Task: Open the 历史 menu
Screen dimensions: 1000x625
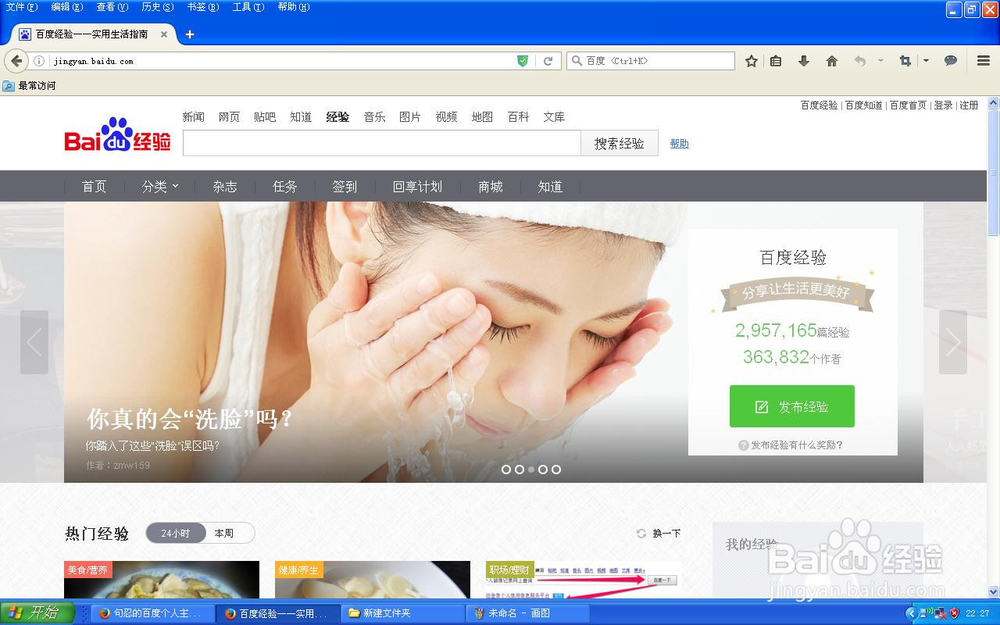Action: (157, 7)
